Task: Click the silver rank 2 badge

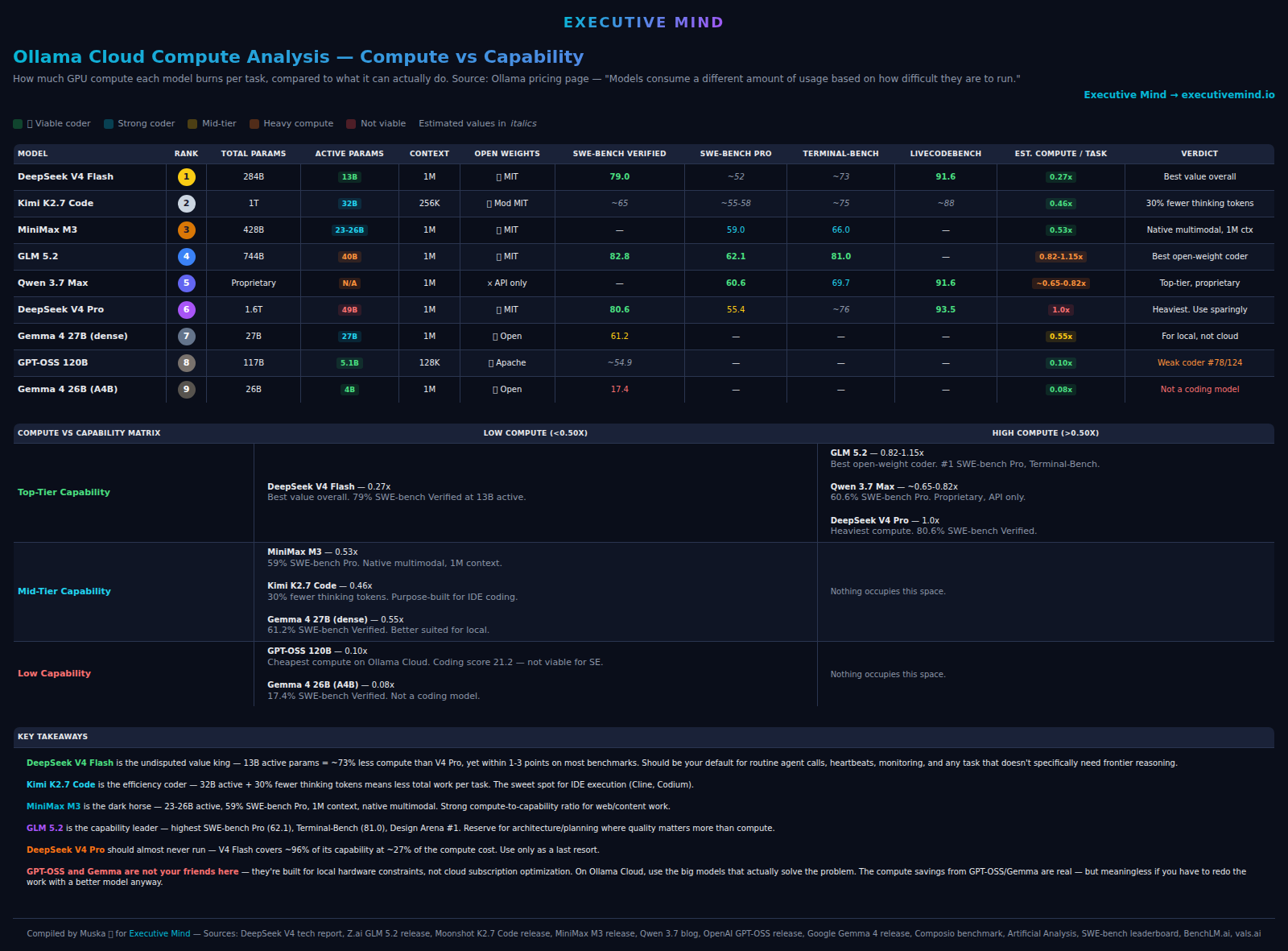Action: coord(186,204)
